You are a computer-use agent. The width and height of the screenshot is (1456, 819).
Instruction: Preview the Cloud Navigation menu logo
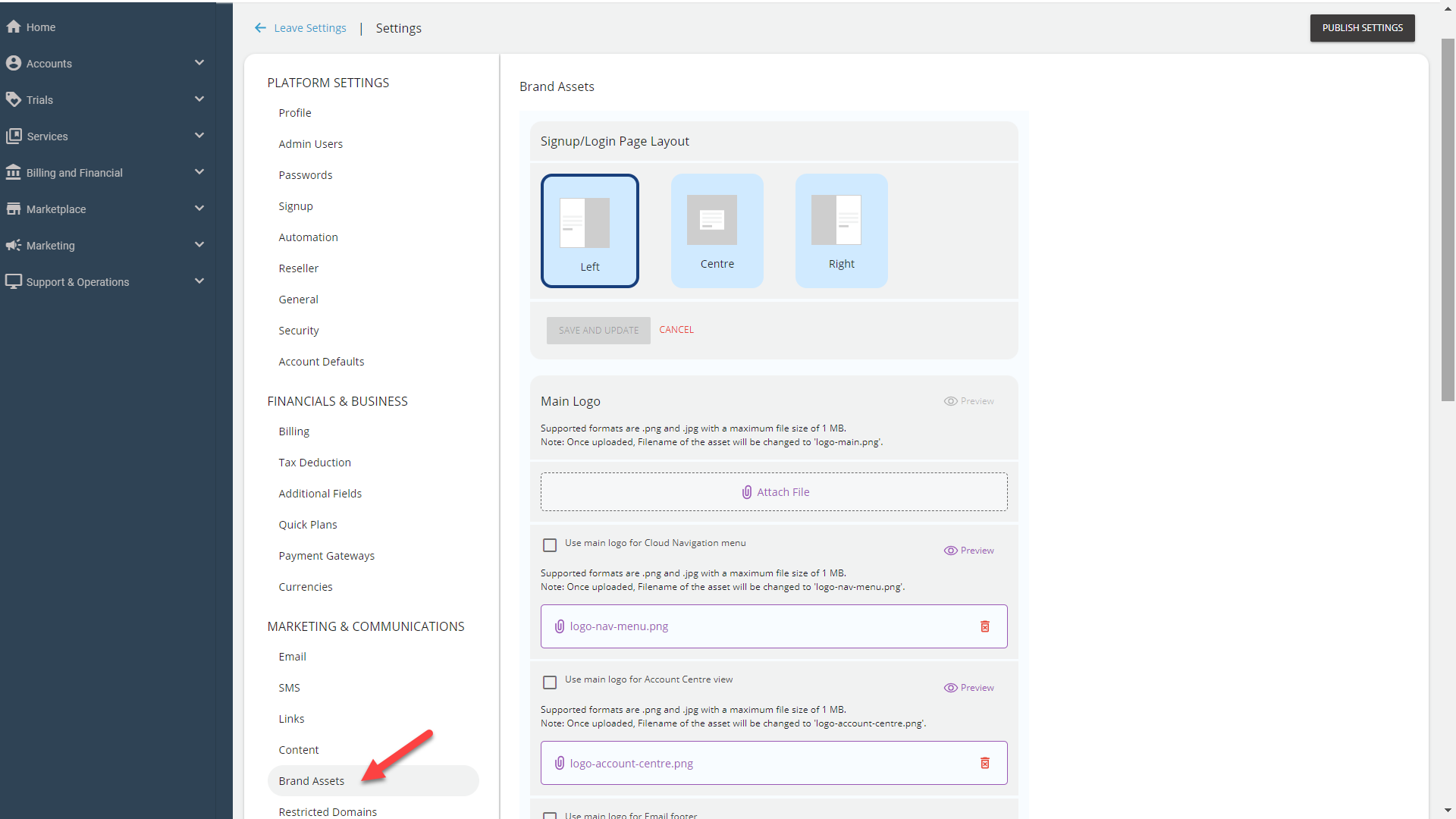coord(968,551)
